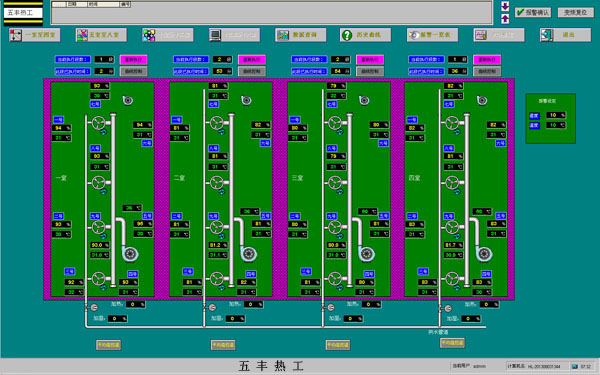Image resolution: width=600 pixels, height=375 pixels.
Task: Click the 变频复位 reset button
Action: 576,13
